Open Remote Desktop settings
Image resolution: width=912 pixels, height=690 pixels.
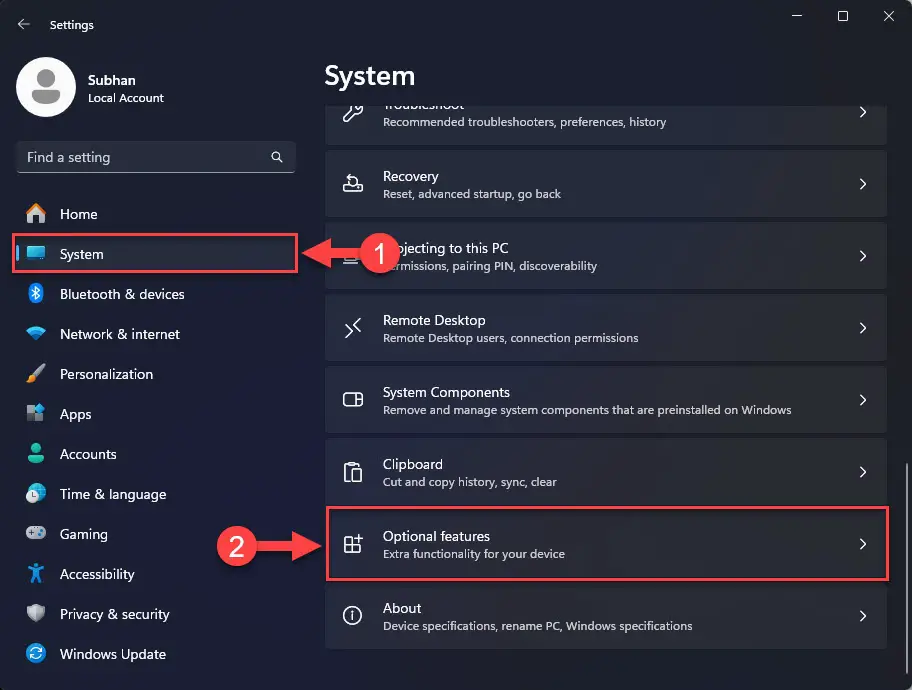point(606,328)
